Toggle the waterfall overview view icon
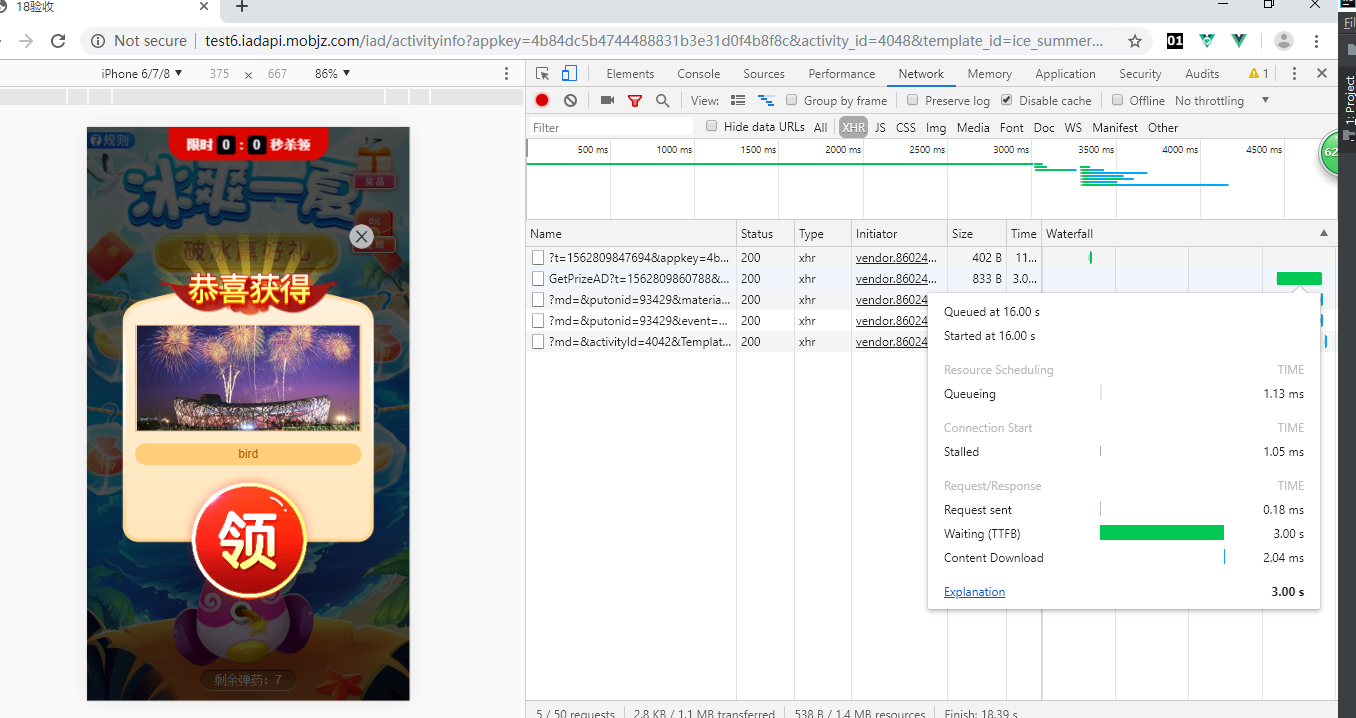This screenshot has width=1356, height=718. click(x=766, y=101)
